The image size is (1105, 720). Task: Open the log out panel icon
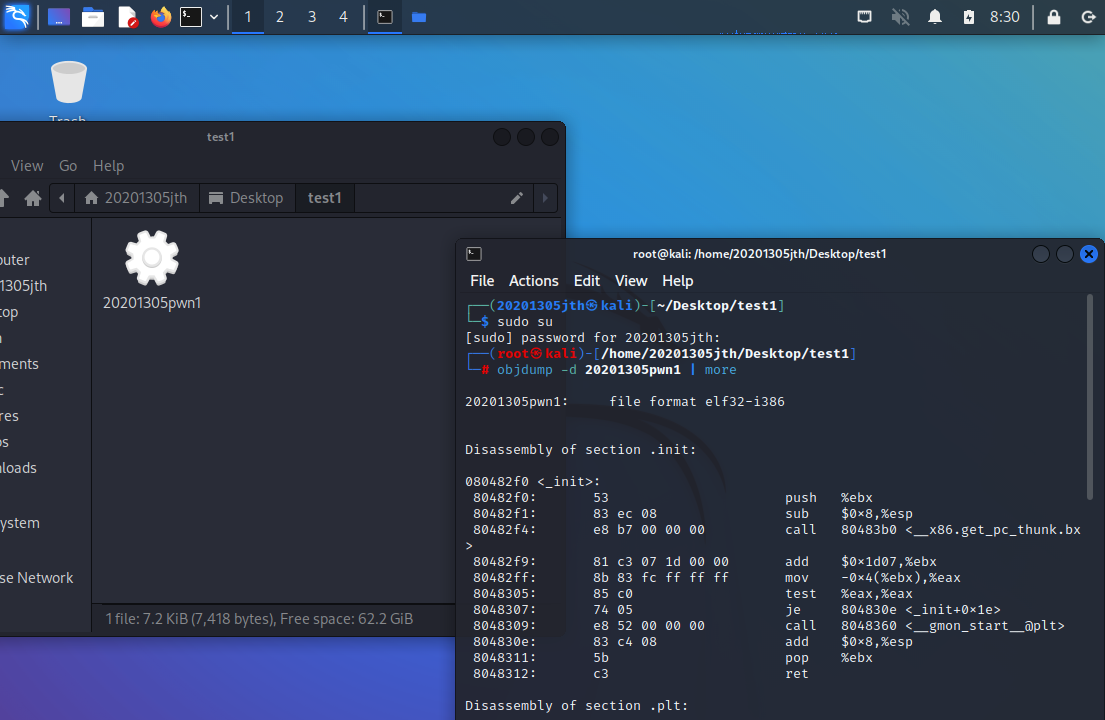pyautogui.click(x=1088, y=17)
